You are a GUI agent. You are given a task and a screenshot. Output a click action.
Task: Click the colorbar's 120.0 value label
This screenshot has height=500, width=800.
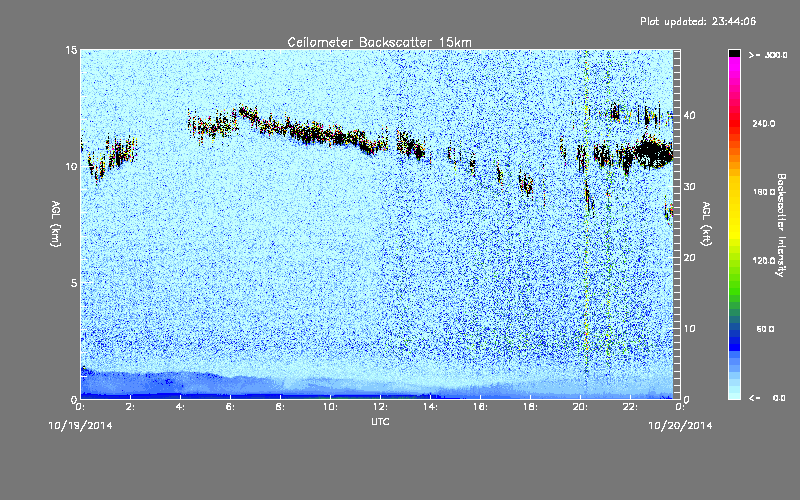764,261
